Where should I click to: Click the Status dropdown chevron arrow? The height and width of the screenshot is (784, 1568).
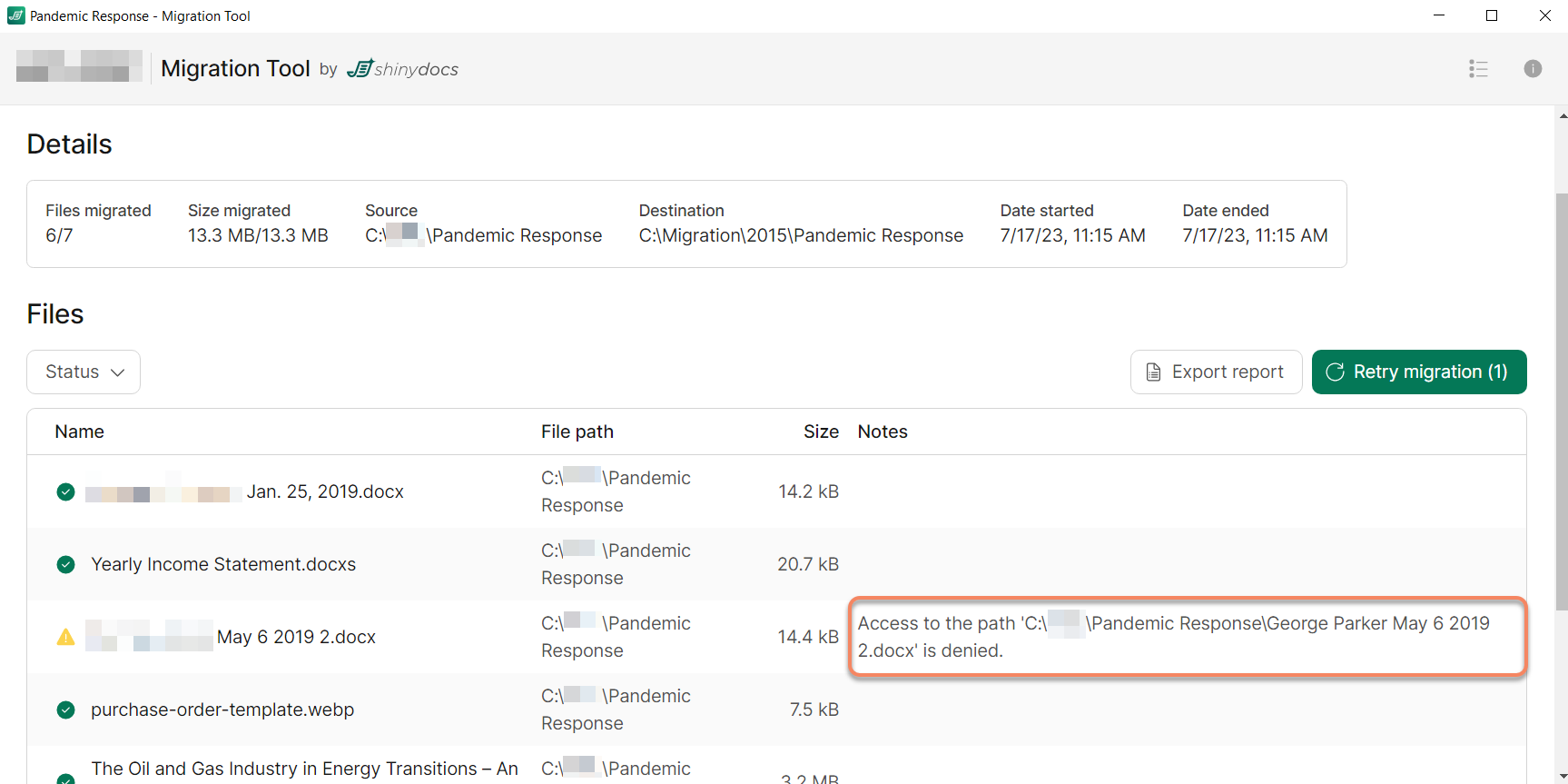click(x=118, y=372)
